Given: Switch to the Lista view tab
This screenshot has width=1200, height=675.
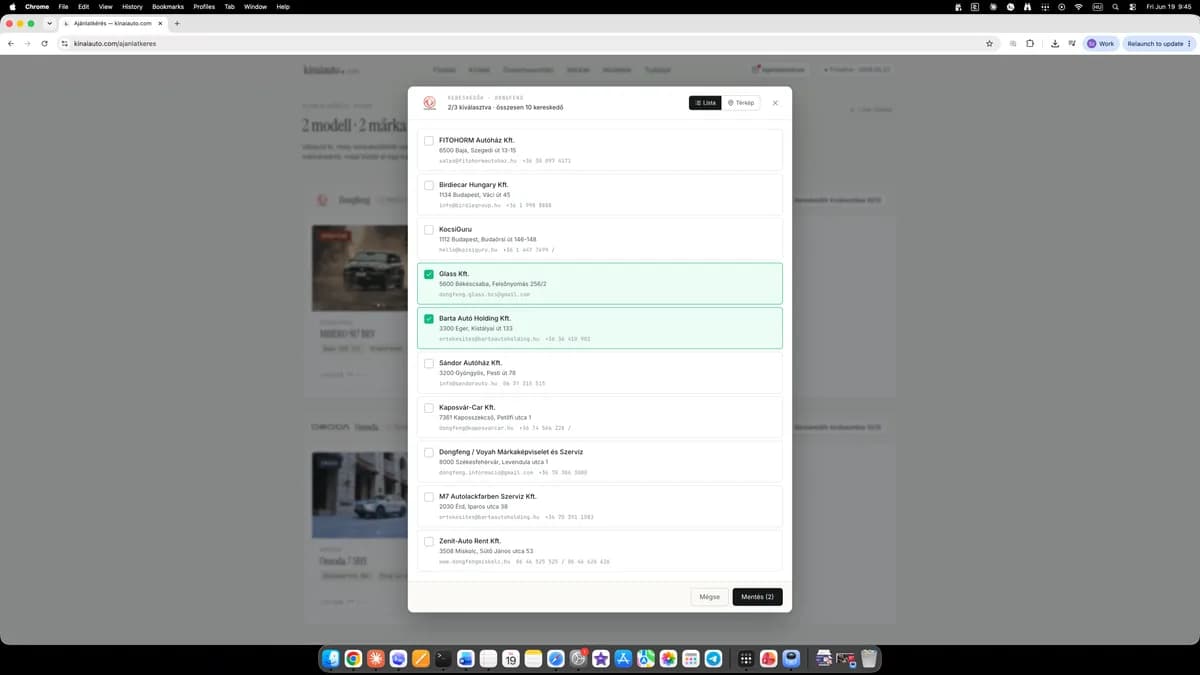Looking at the screenshot, I should tap(705, 103).
